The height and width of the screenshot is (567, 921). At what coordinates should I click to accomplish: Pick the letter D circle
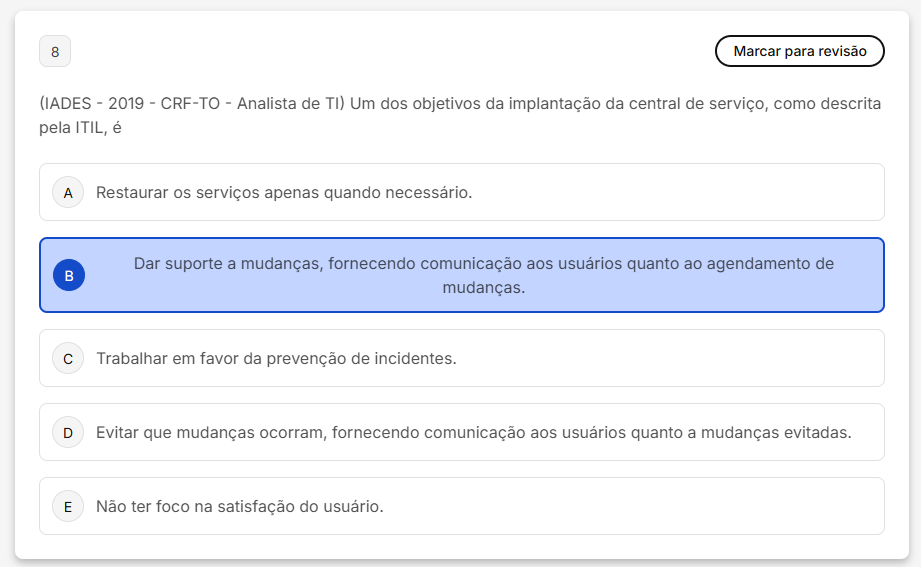click(x=68, y=432)
